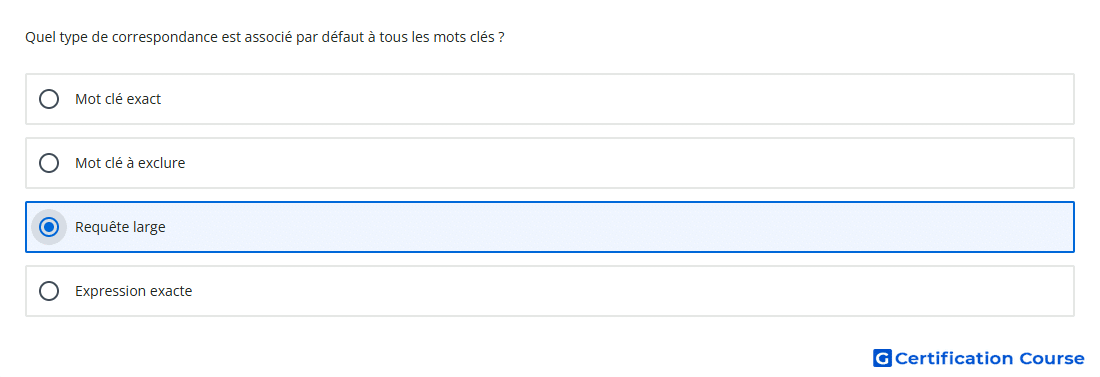
Task: Choose the 'Mot clé à exclure' radio circle
Action: click(49, 163)
